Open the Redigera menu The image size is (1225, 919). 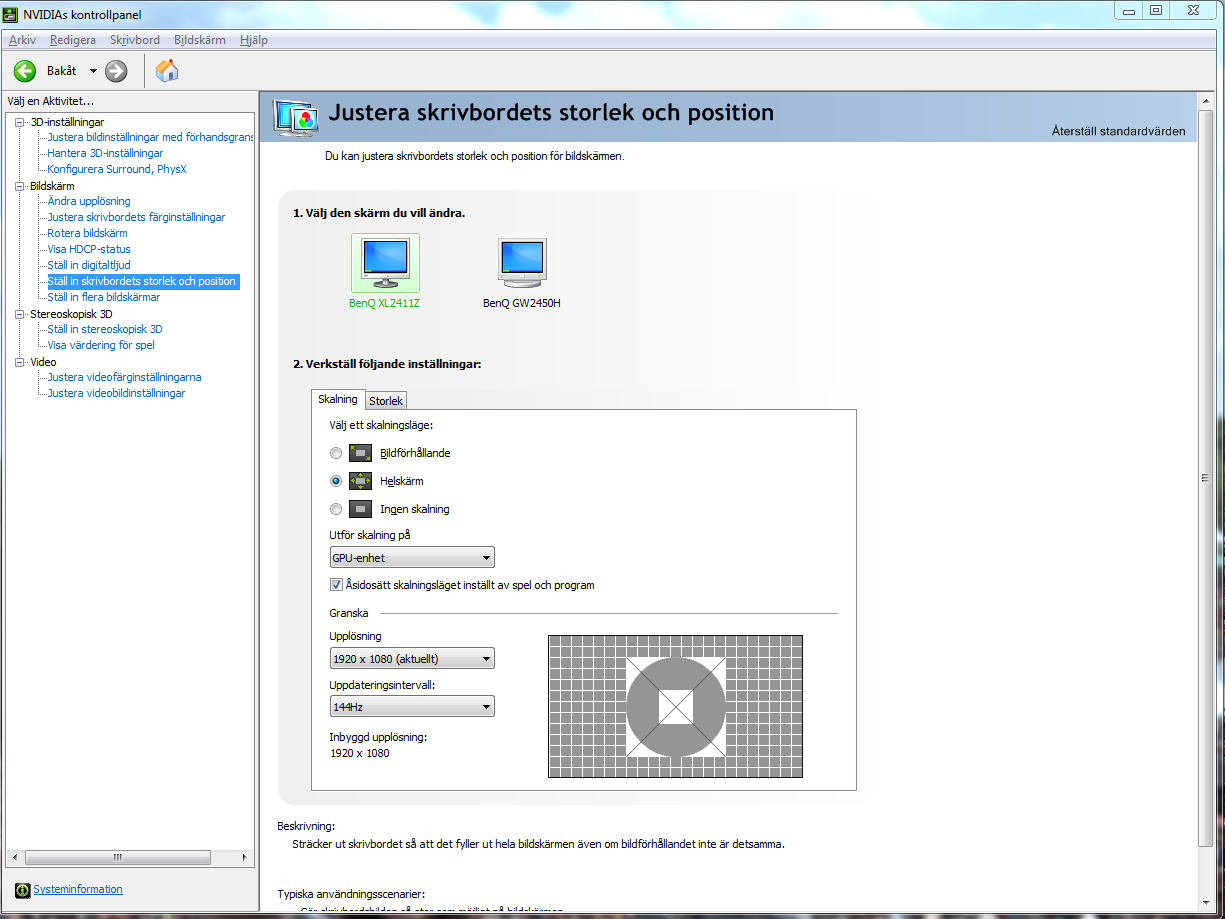(x=73, y=40)
